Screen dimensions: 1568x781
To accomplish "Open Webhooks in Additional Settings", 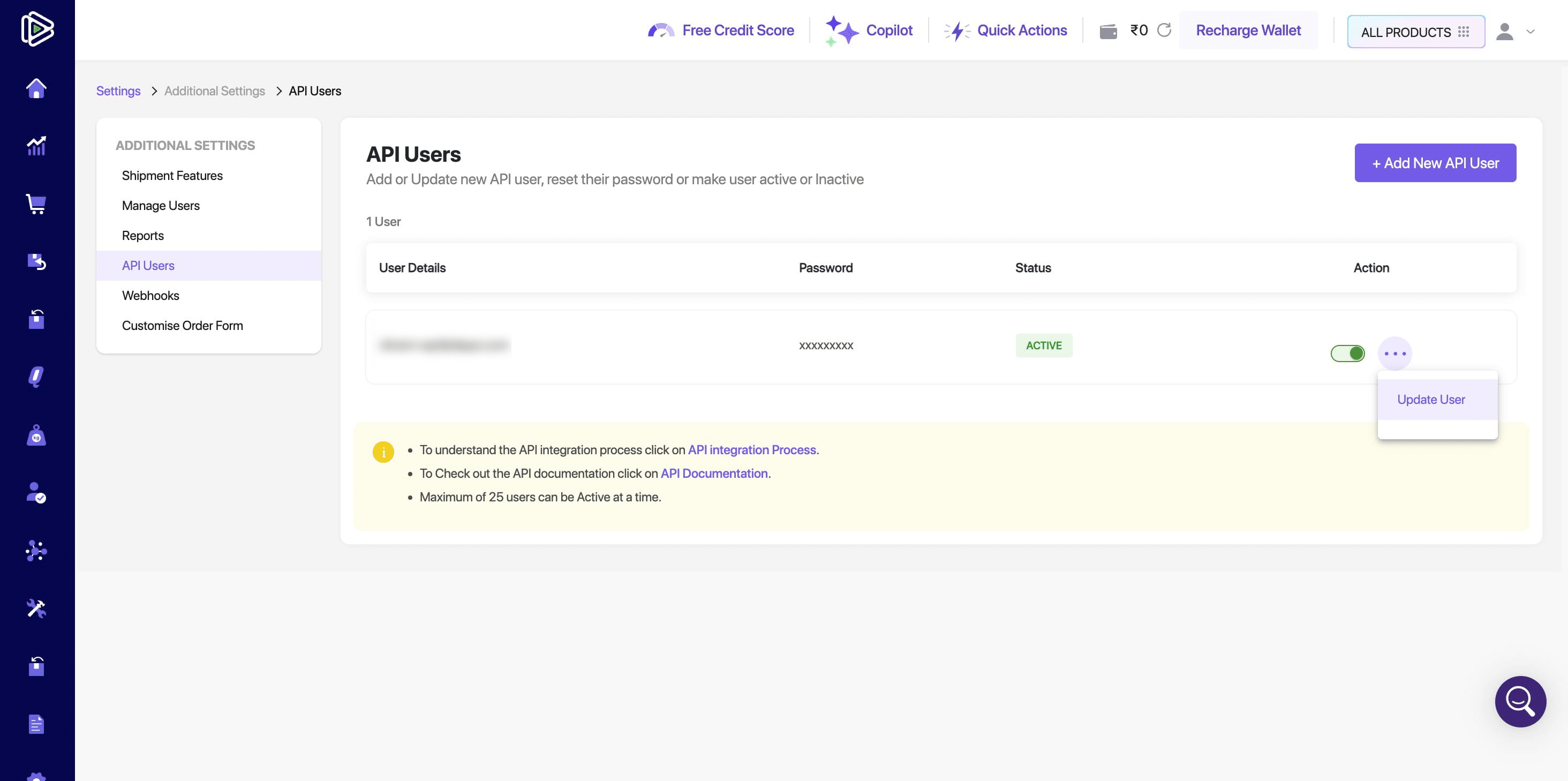I will point(150,295).
